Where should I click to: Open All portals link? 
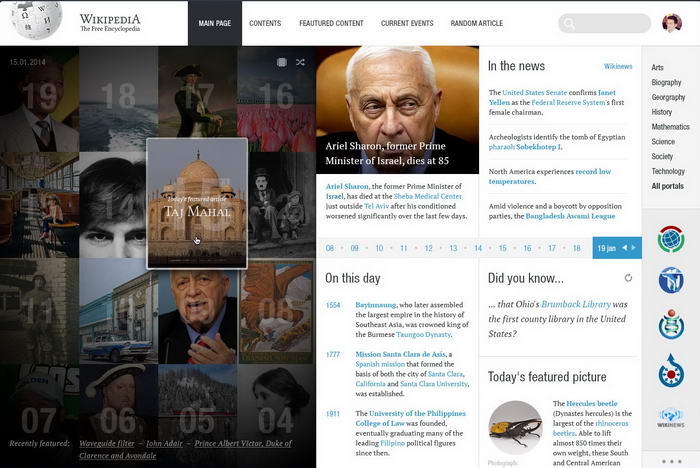(667, 186)
